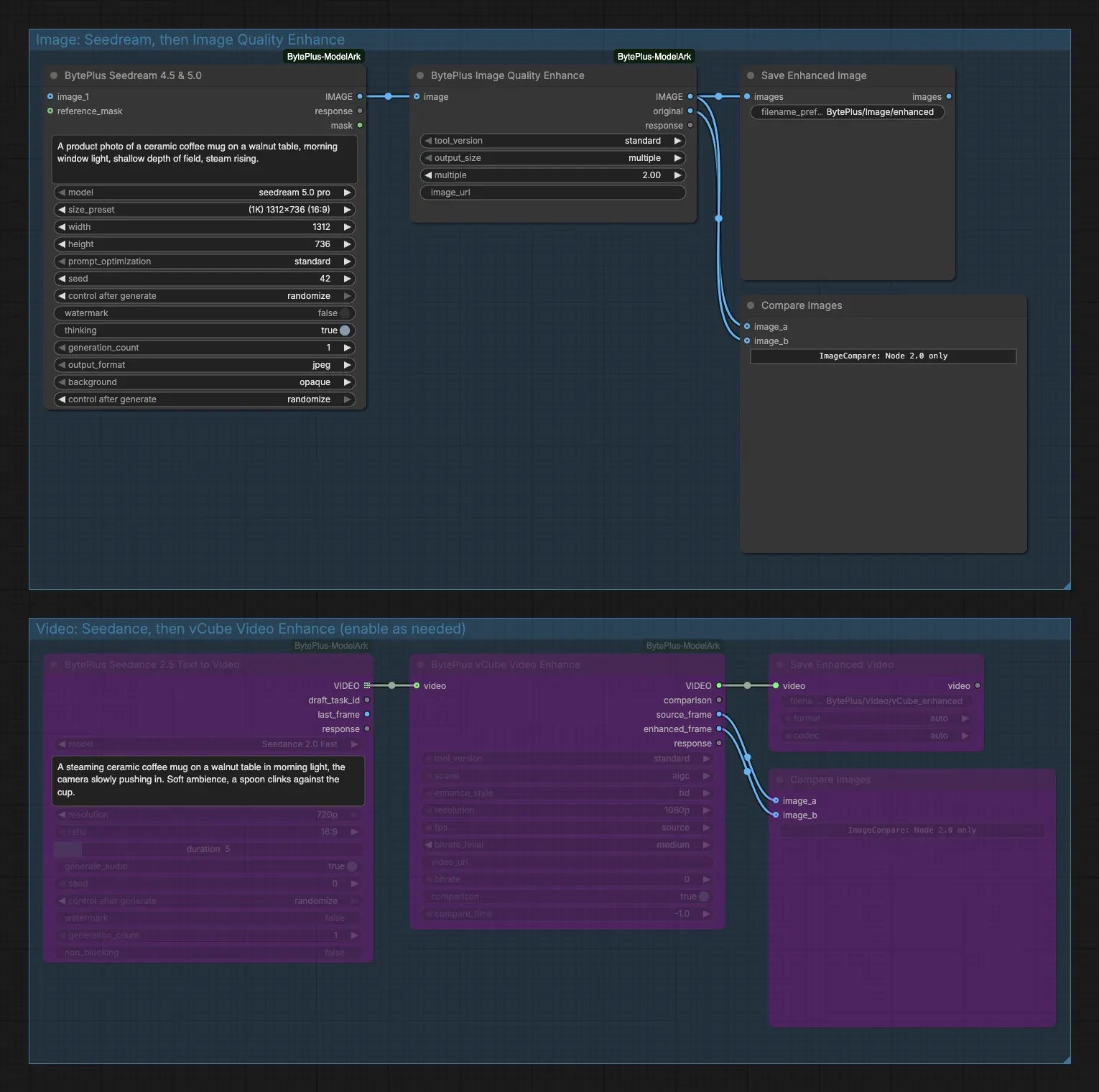Click the image_url field in Image Quality Enhance
The width and height of the screenshot is (1099, 1092).
coord(553,193)
